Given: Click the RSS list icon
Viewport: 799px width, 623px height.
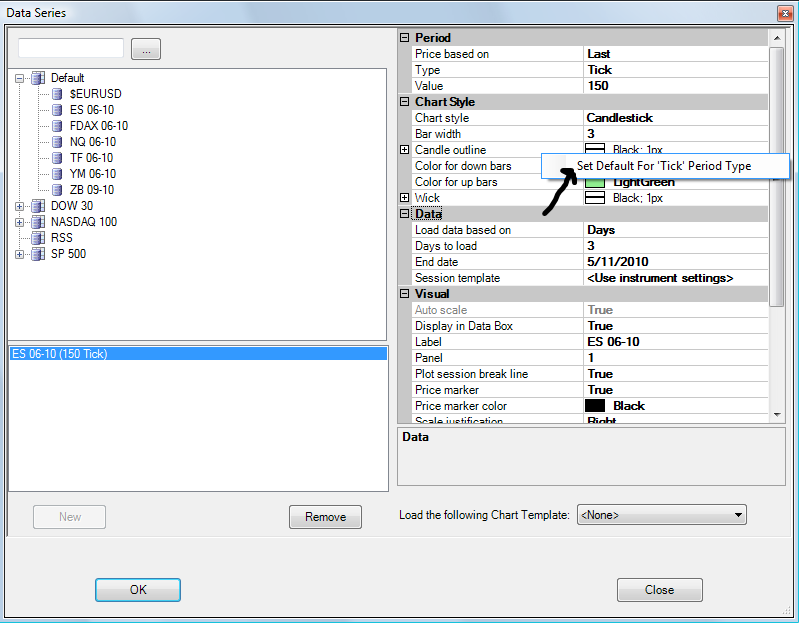Looking at the screenshot, I should 38,238.
